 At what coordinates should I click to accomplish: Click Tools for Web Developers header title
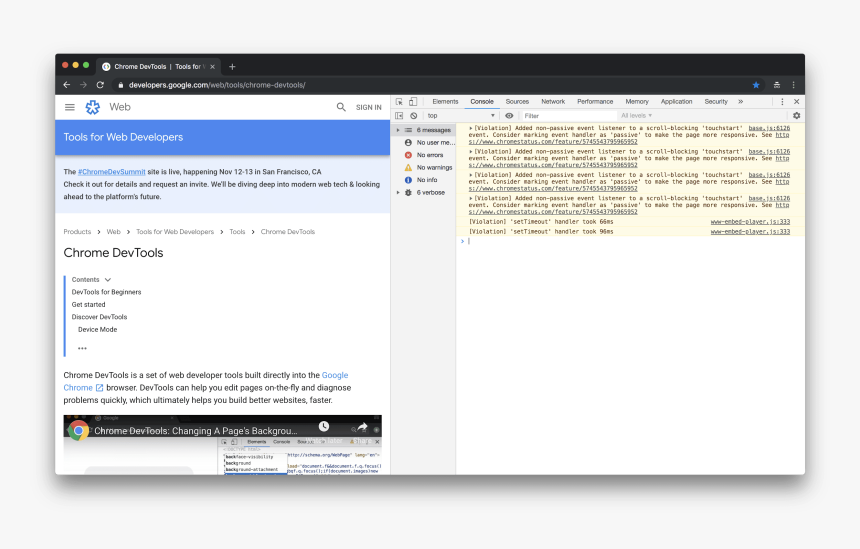(x=123, y=138)
